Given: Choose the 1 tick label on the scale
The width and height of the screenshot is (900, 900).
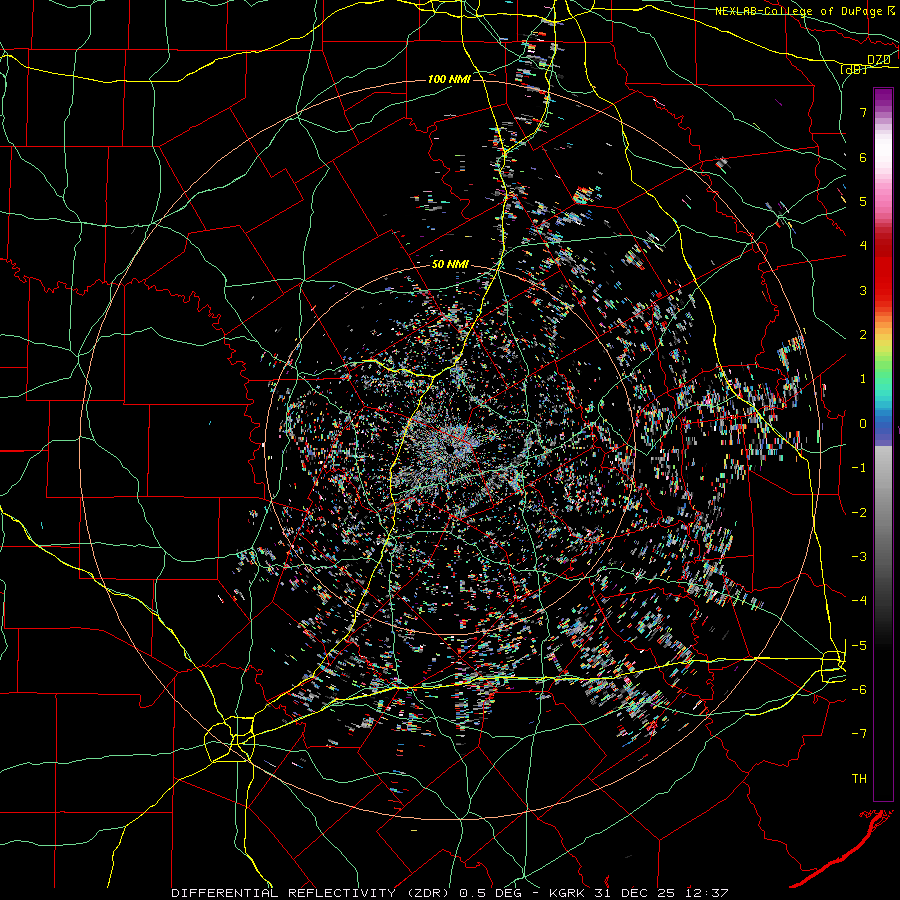Looking at the screenshot, I should 863,379.
